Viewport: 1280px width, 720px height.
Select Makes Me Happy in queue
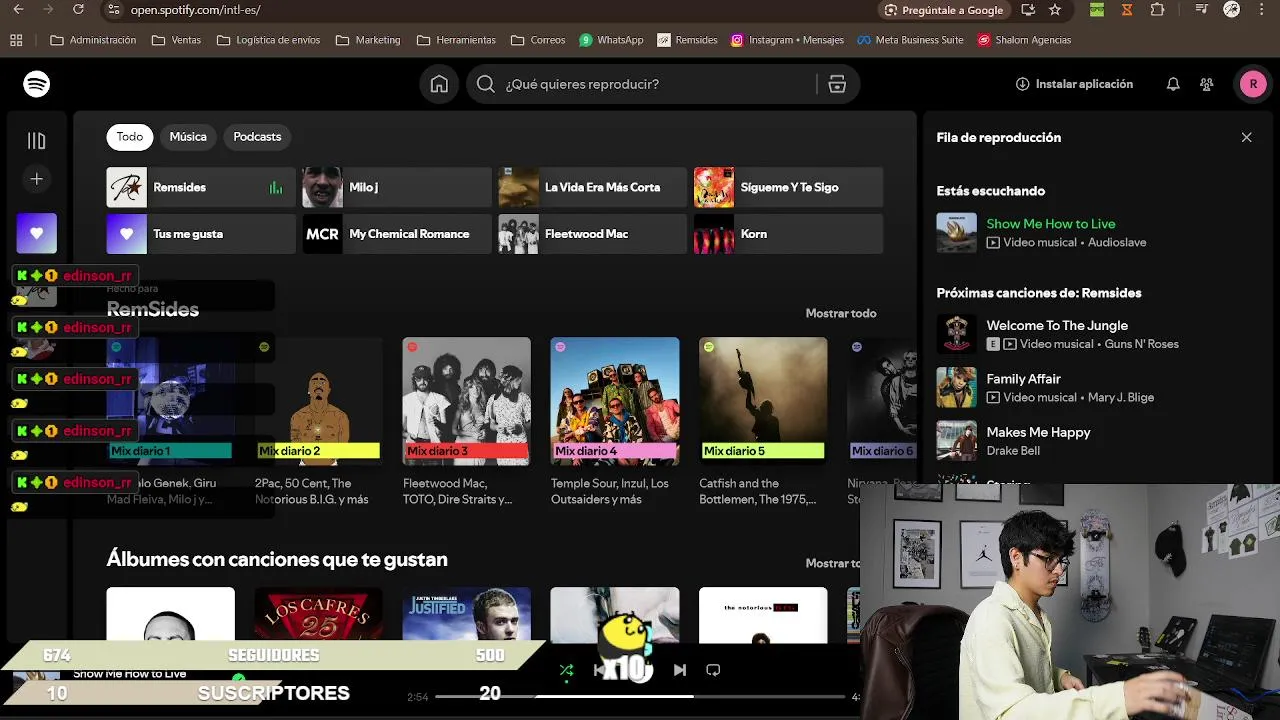coord(1038,432)
